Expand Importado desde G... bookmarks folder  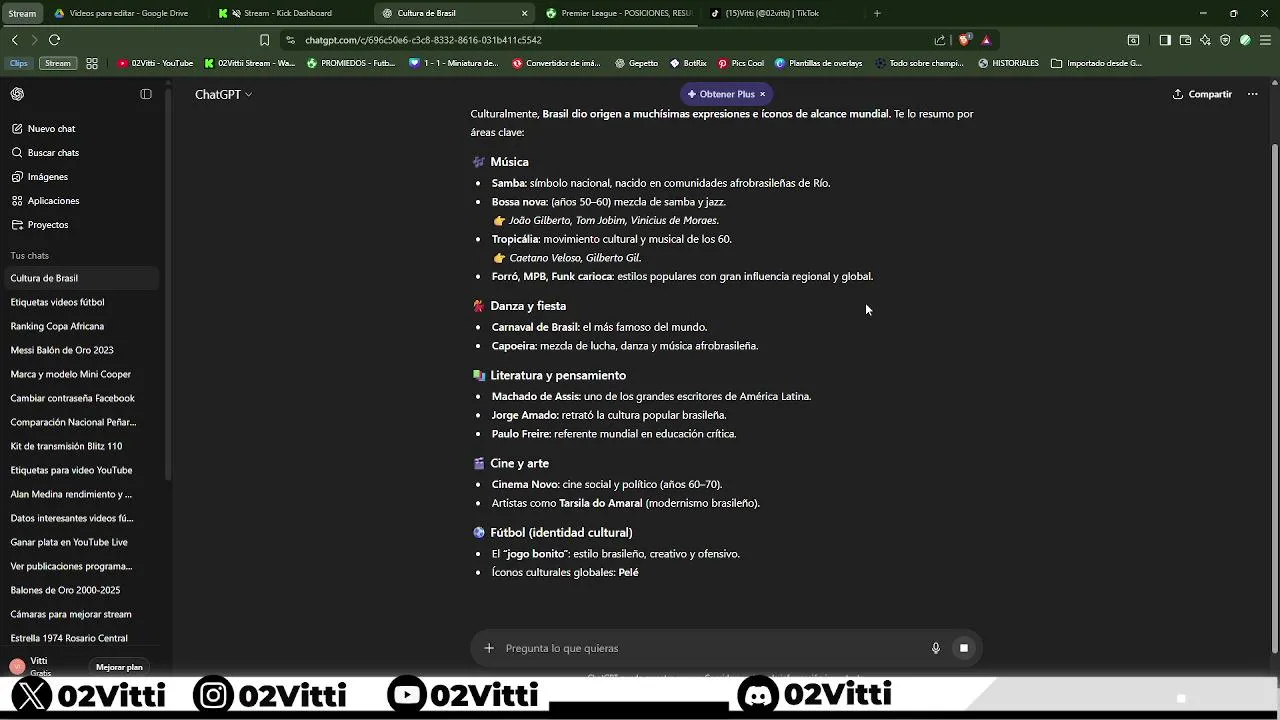pos(1096,63)
